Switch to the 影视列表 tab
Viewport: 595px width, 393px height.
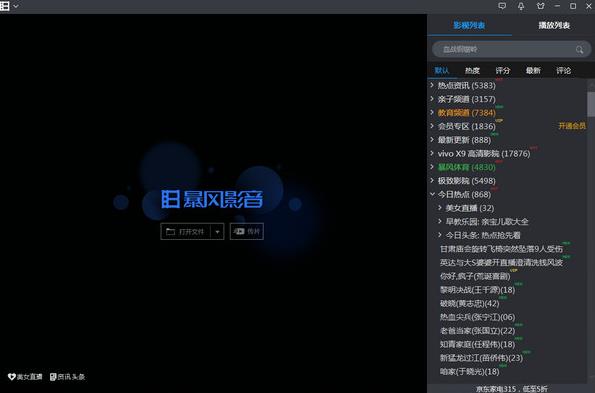click(469, 25)
